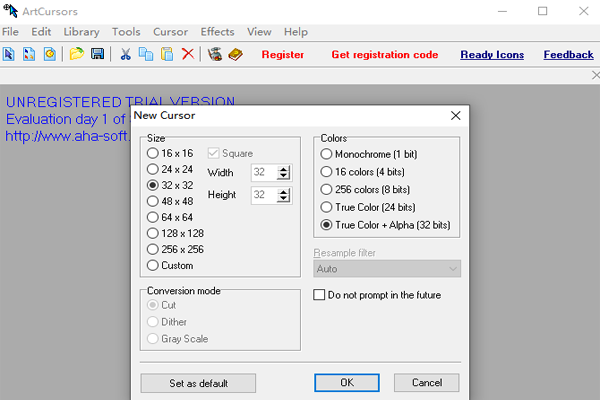This screenshot has height=400, width=600.
Task: Click the red X Delete icon
Action: [x=188, y=54]
